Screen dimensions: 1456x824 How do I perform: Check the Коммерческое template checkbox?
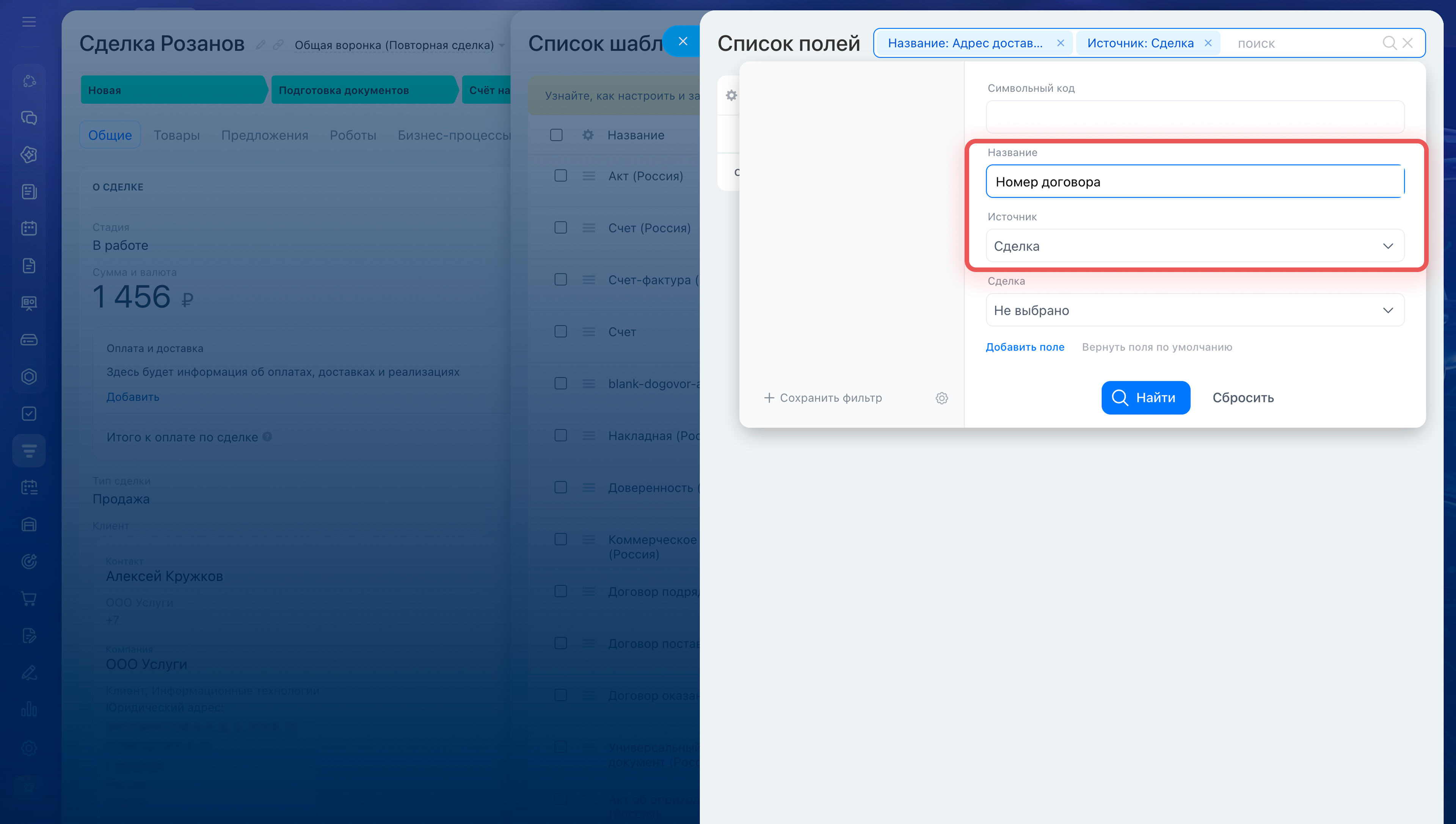coord(561,539)
